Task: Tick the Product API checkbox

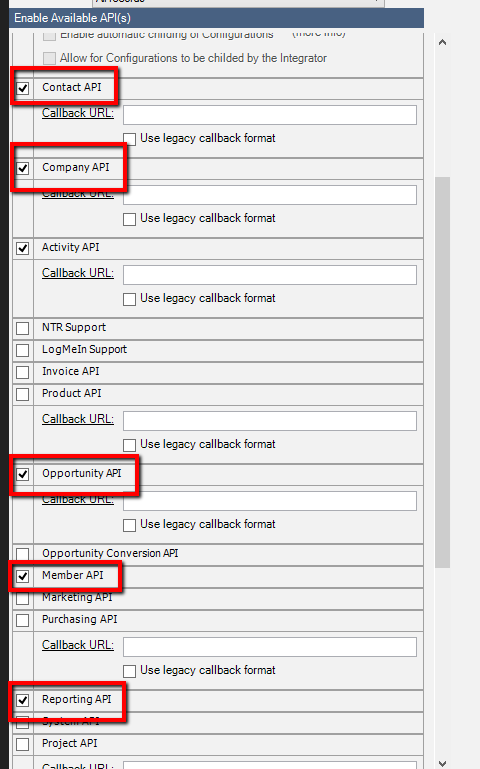Action: (23, 394)
